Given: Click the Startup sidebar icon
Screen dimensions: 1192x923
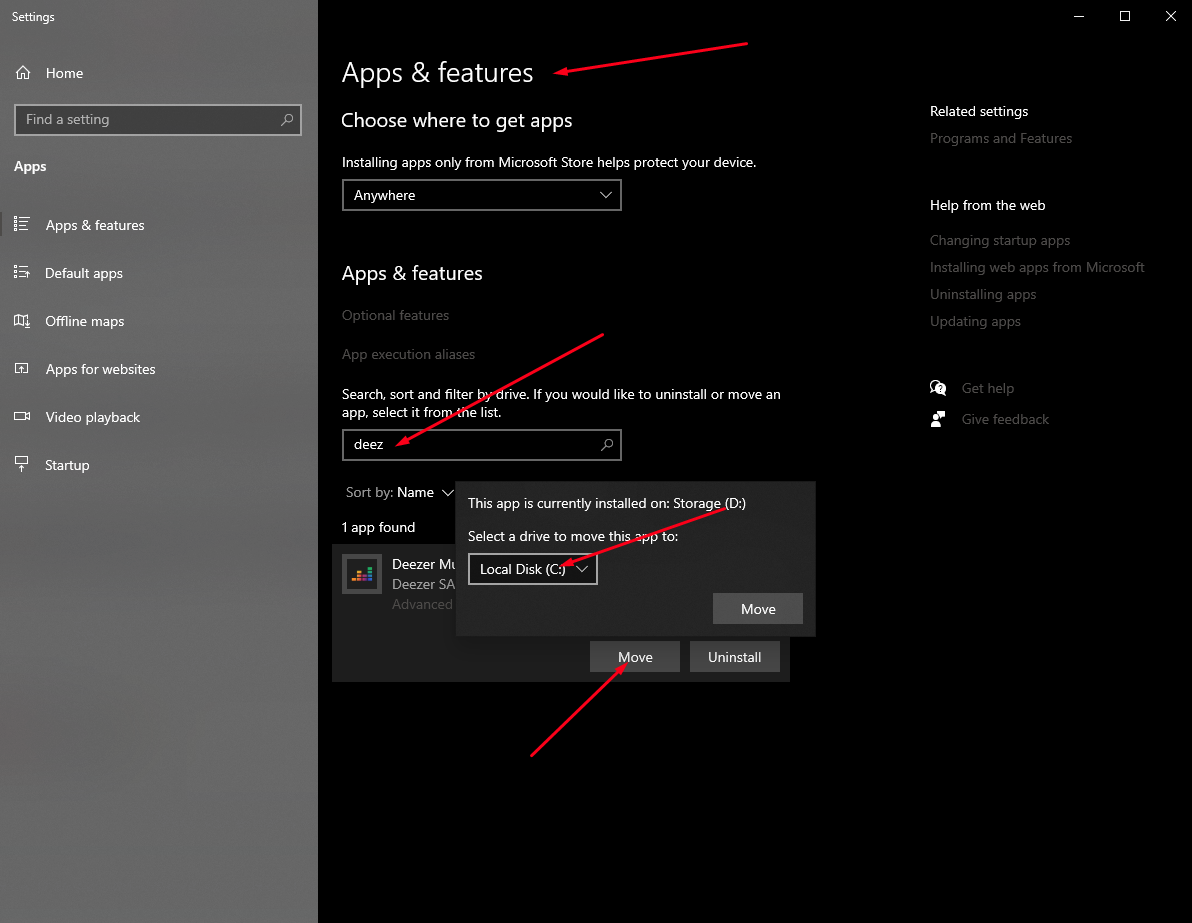Looking at the screenshot, I should (x=22, y=464).
